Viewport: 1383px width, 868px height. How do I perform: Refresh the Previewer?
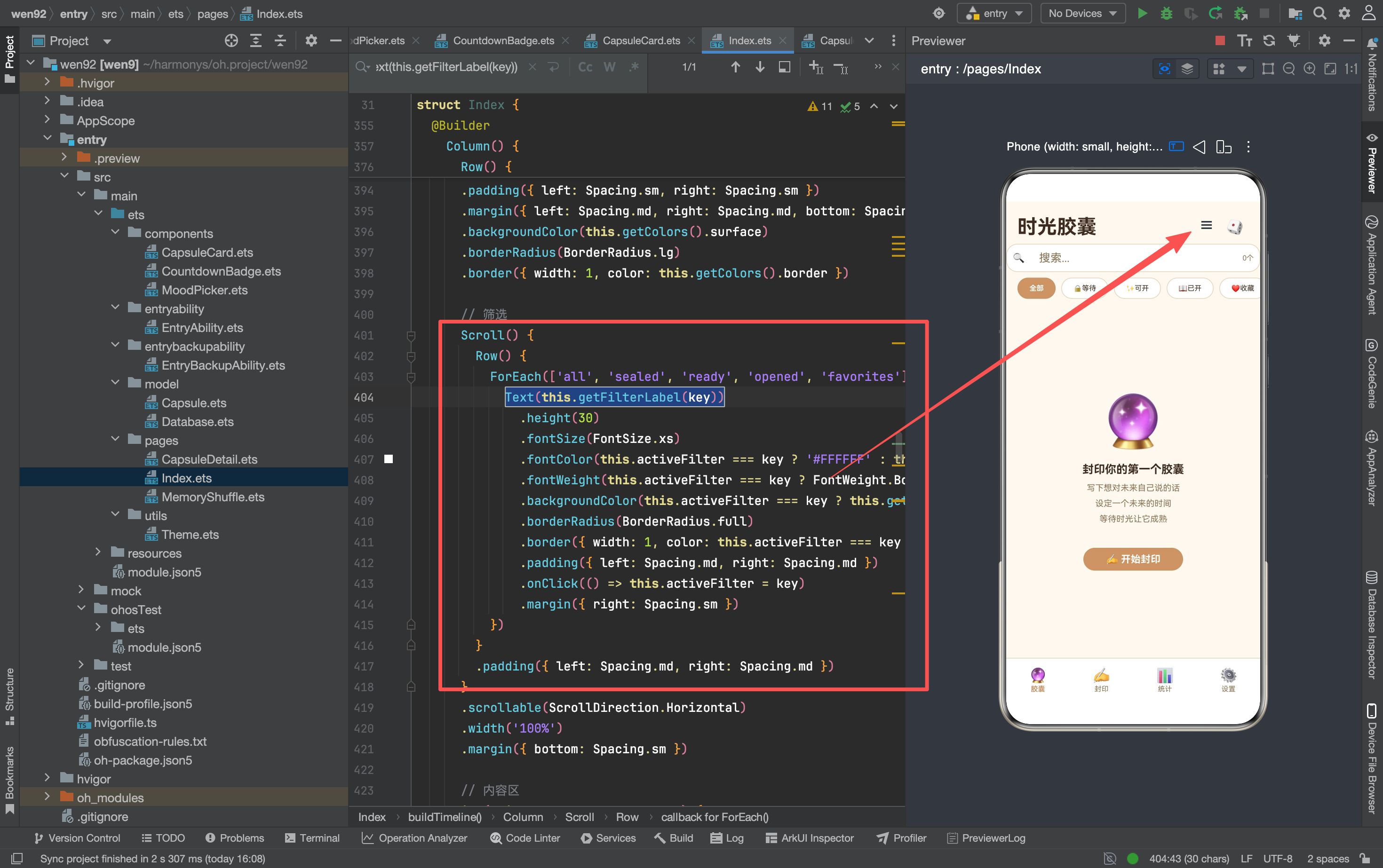click(x=1269, y=40)
